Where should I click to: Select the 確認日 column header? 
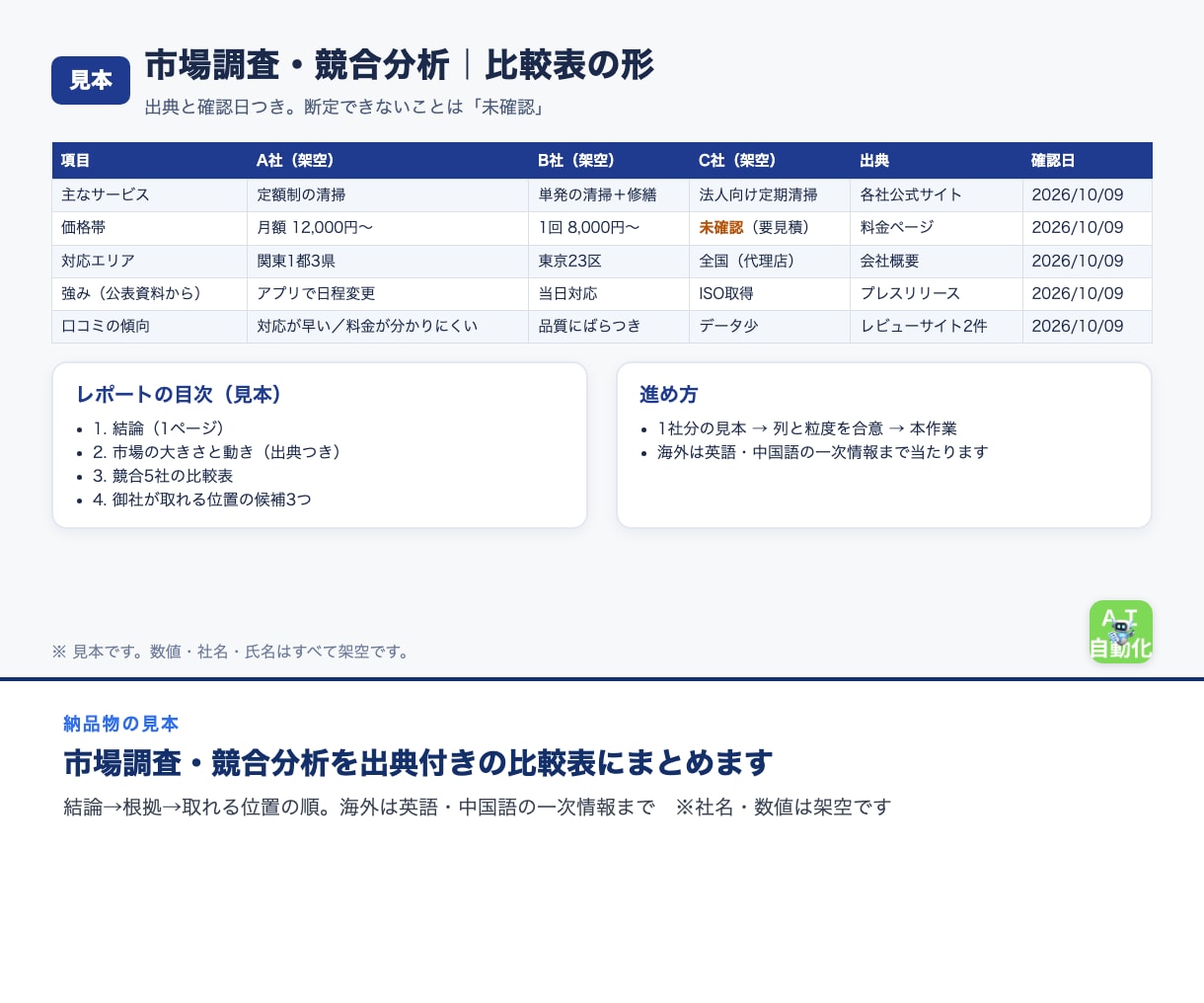(1088, 160)
